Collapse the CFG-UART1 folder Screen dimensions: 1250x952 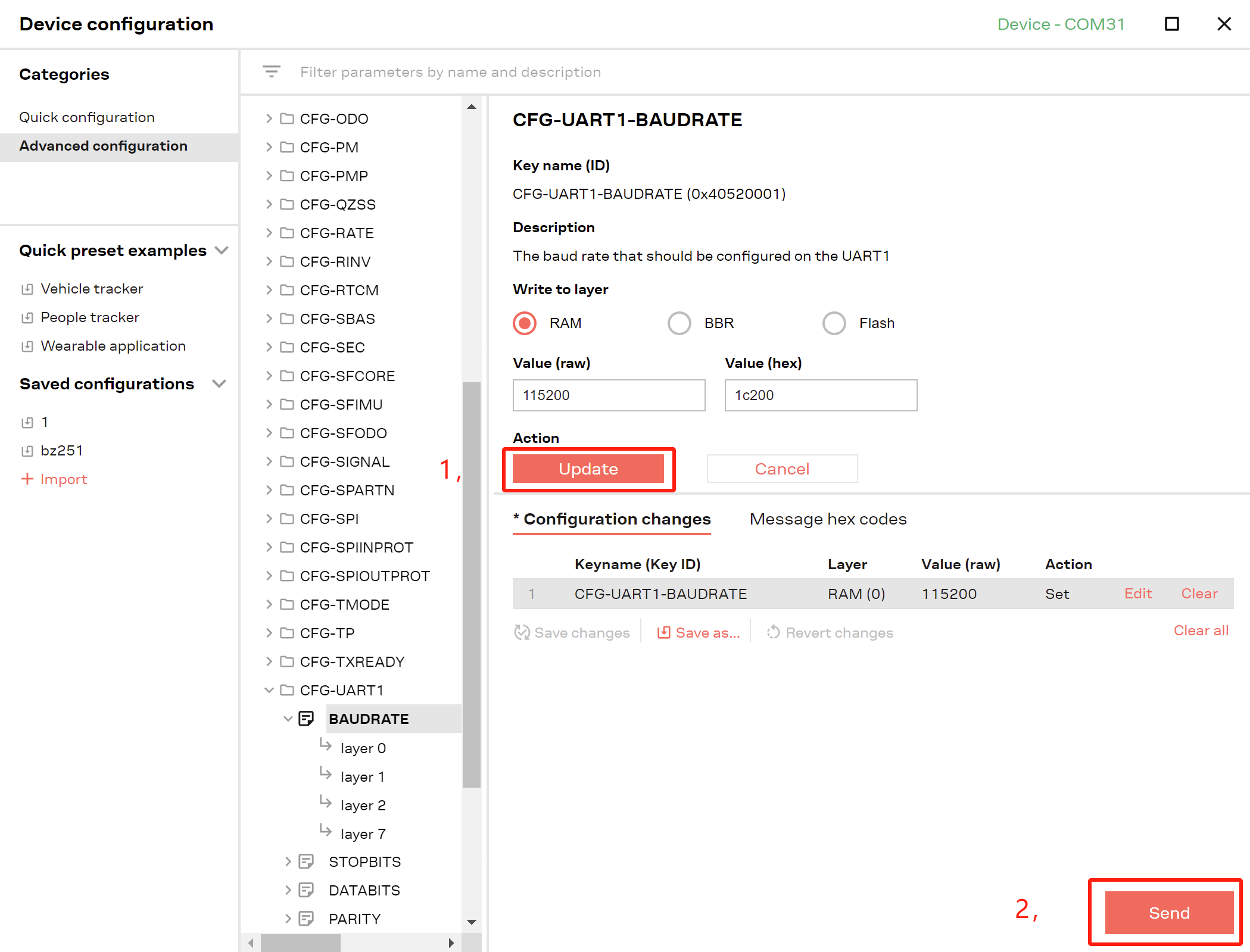click(269, 690)
